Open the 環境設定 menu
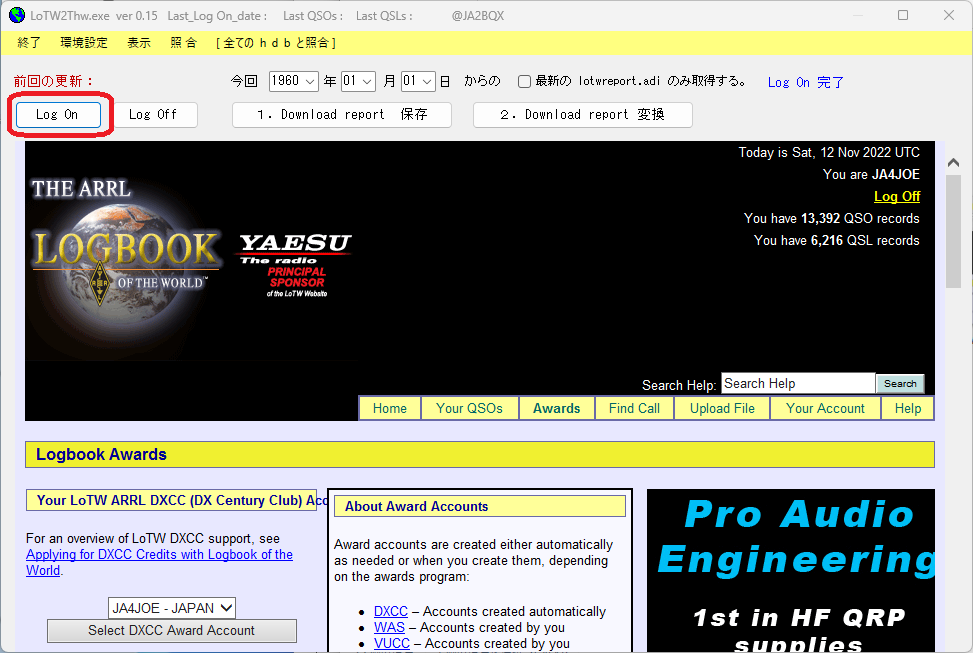Image resolution: width=973 pixels, height=653 pixels. point(84,43)
